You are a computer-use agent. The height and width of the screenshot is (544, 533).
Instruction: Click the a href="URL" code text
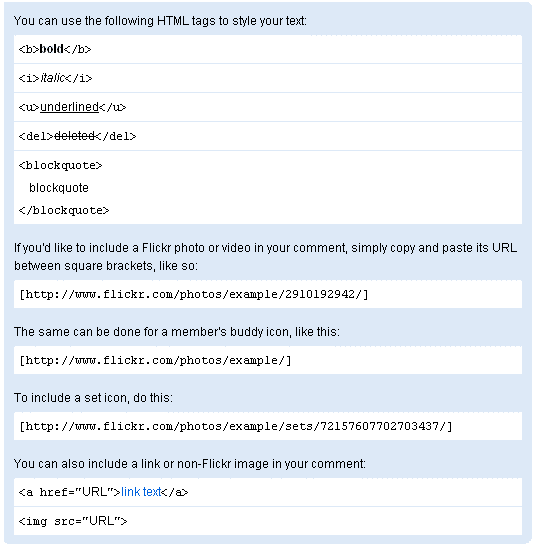tap(69, 492)
